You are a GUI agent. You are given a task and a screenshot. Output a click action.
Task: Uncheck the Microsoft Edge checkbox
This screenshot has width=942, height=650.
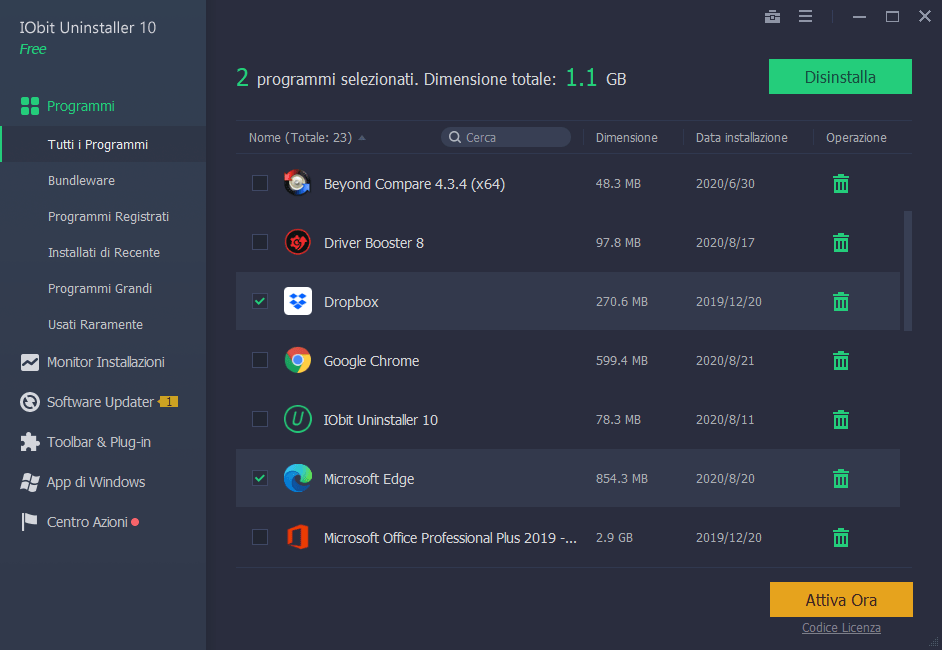260,478
